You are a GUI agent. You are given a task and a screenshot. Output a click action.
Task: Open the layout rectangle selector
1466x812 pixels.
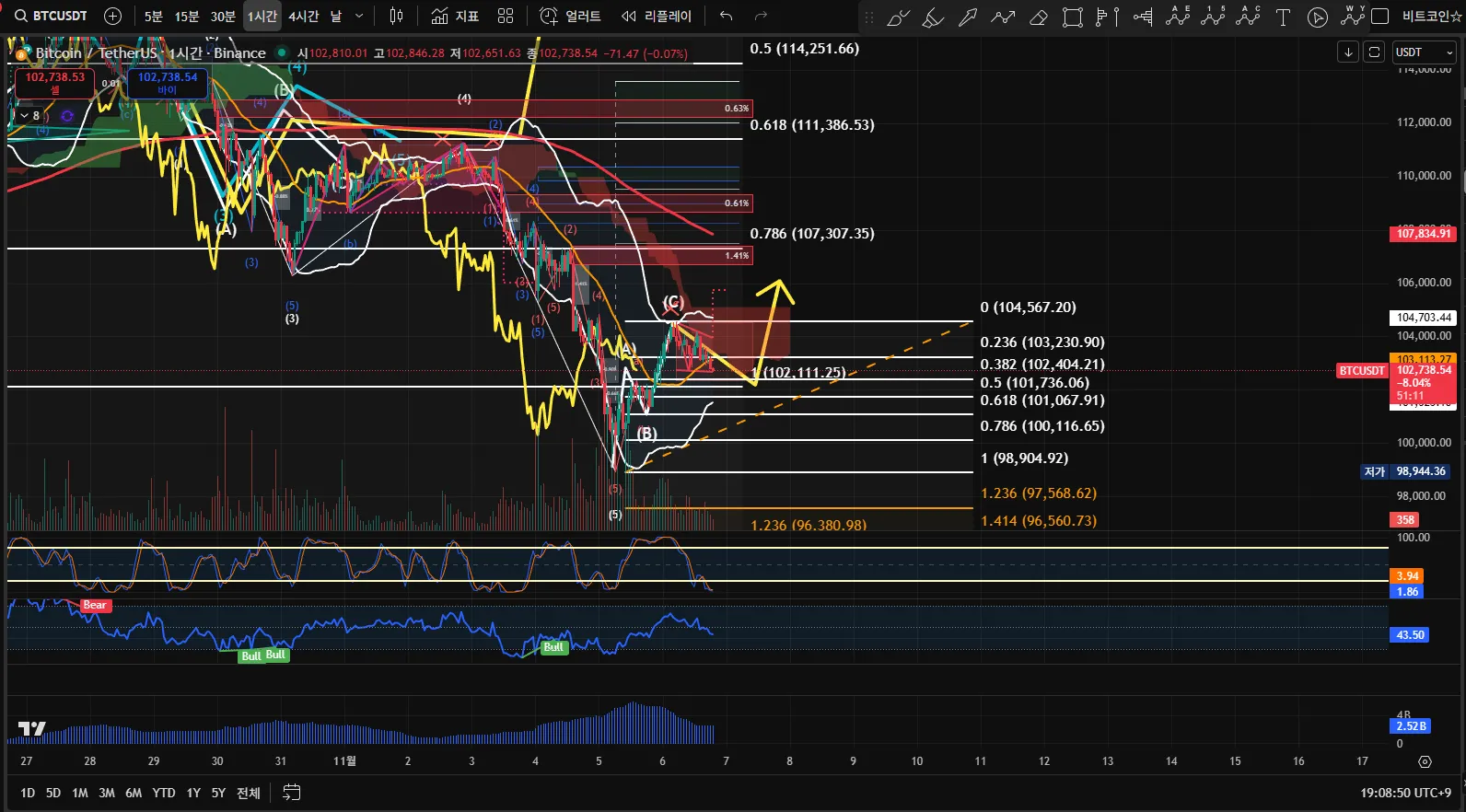pos(1379,17)
